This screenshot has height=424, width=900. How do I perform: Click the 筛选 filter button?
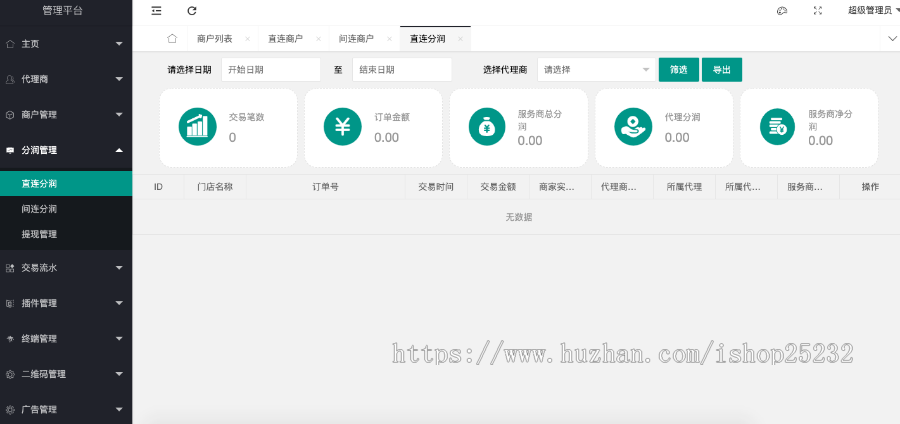678,70
